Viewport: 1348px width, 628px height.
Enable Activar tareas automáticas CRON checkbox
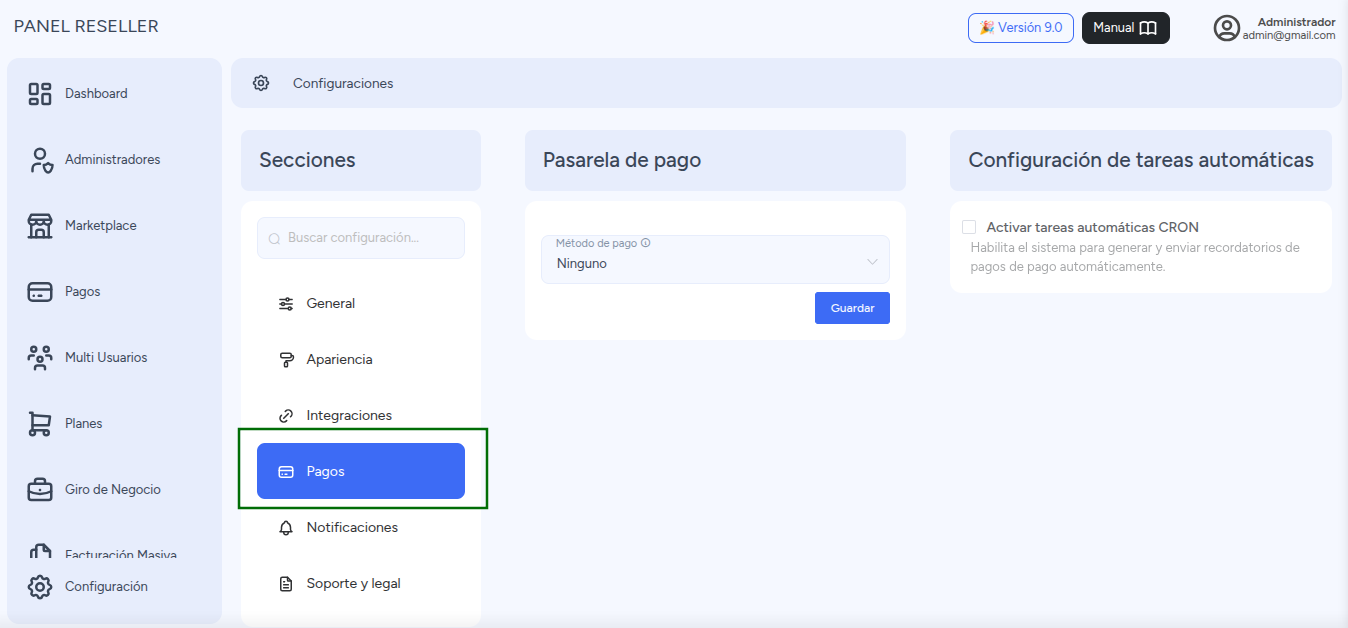pos(969,227)
